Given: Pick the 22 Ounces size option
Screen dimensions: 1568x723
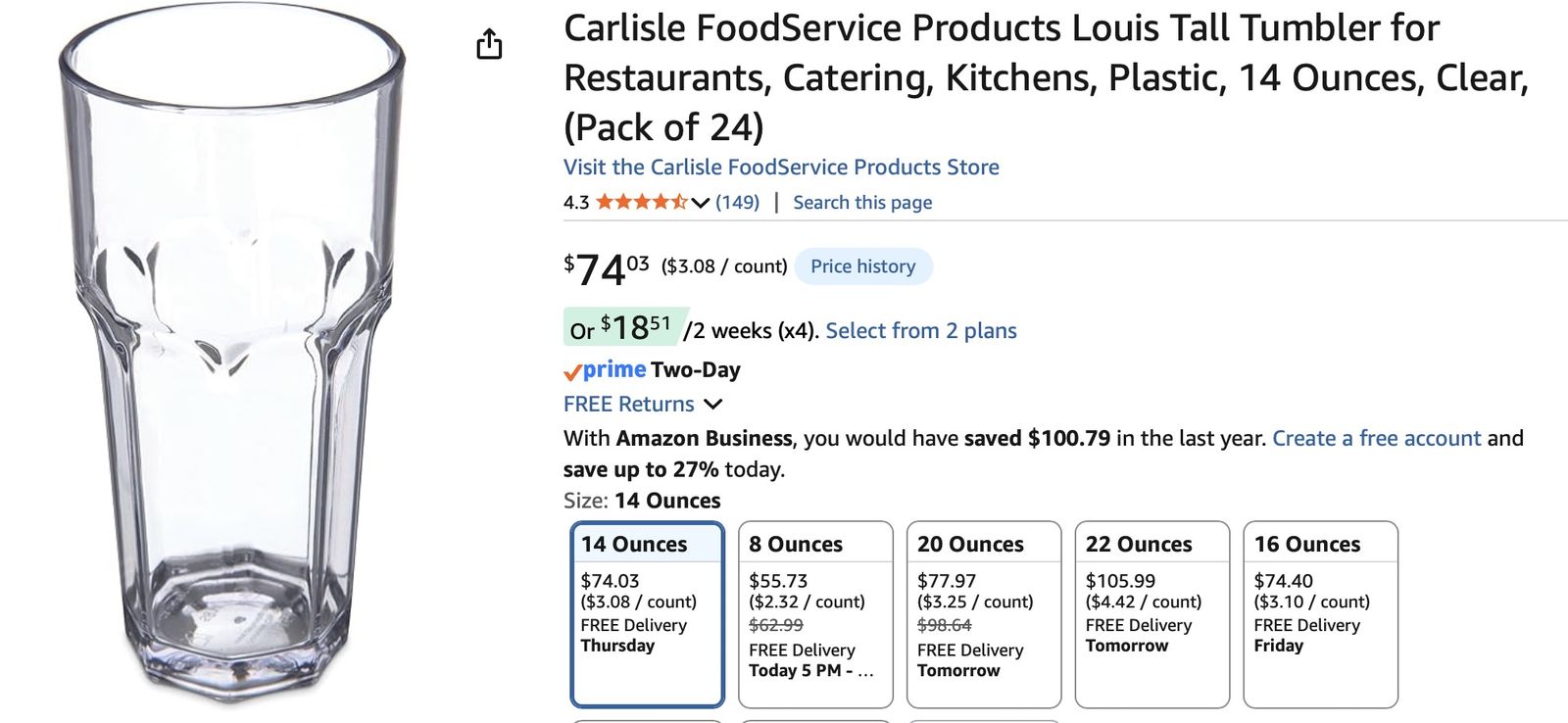Looking at the screenshot, I should click(1152, 613).
